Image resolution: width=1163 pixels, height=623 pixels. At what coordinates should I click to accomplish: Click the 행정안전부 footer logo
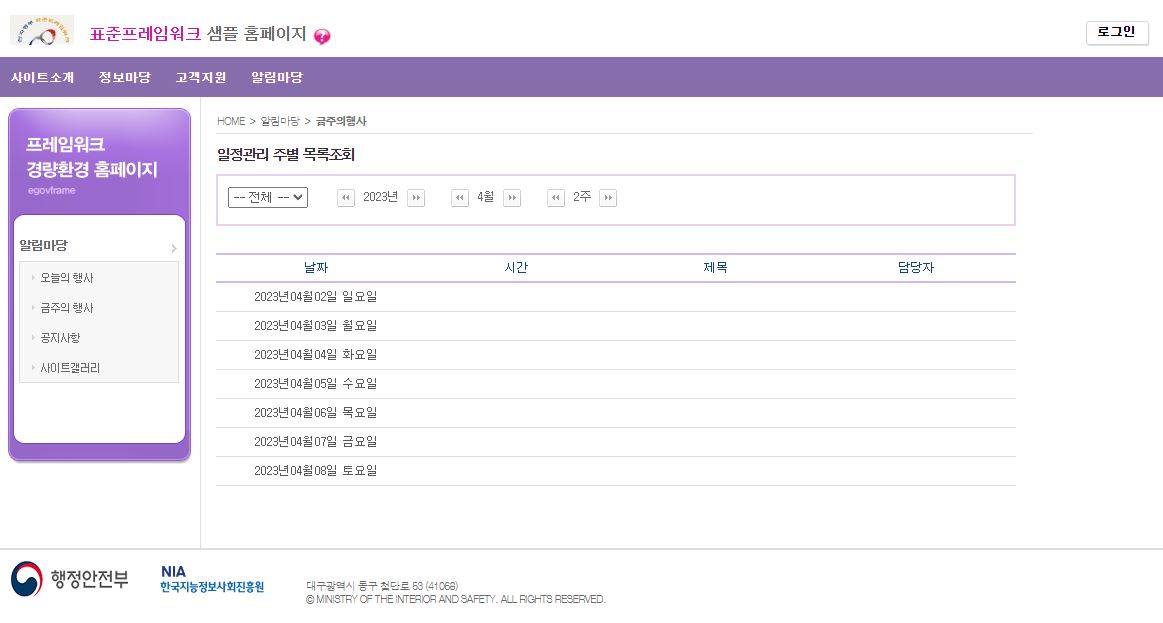click(70, 580)
